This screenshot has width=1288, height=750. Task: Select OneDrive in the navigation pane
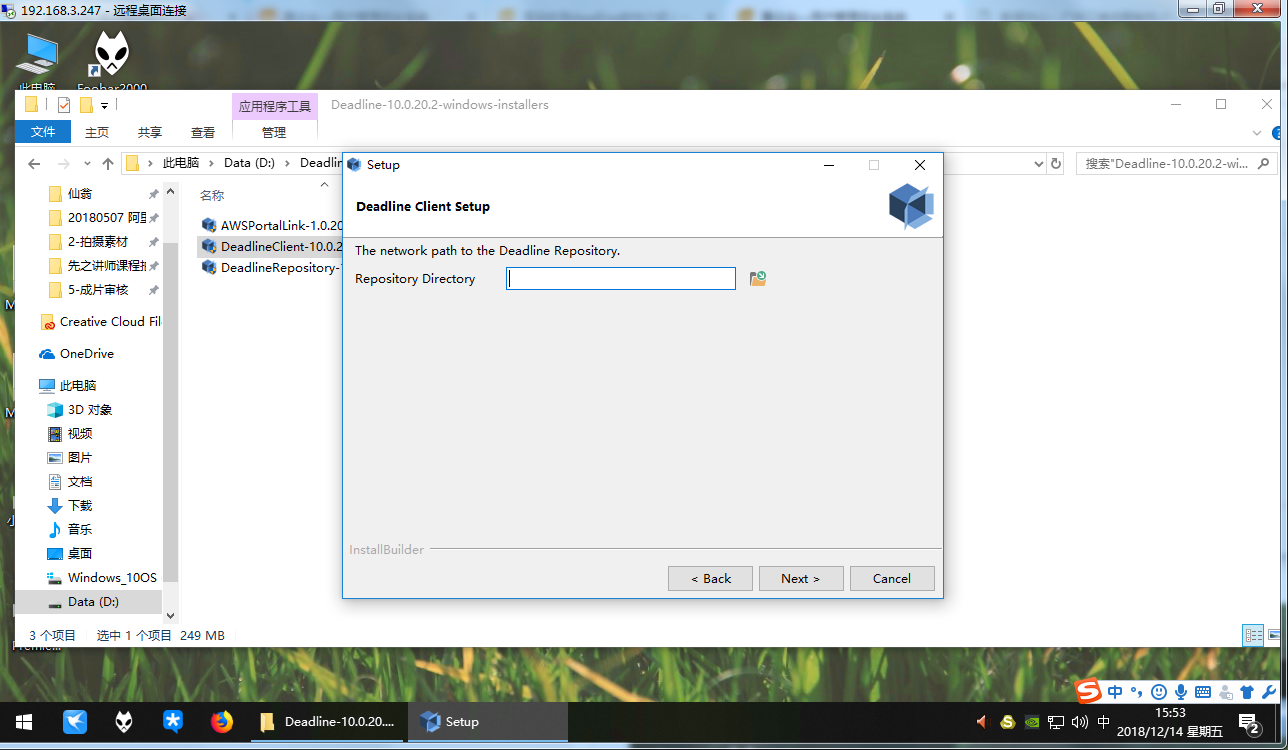(x=86, y=354)
